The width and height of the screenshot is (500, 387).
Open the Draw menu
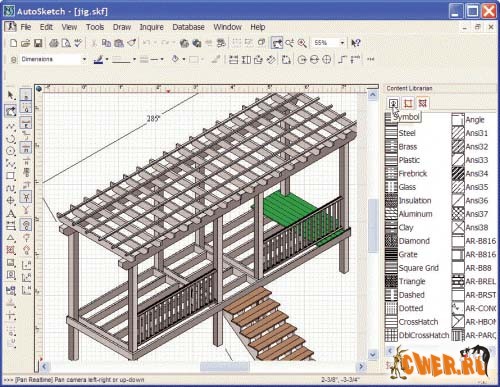pyautogui.click(x=122, y=27)
